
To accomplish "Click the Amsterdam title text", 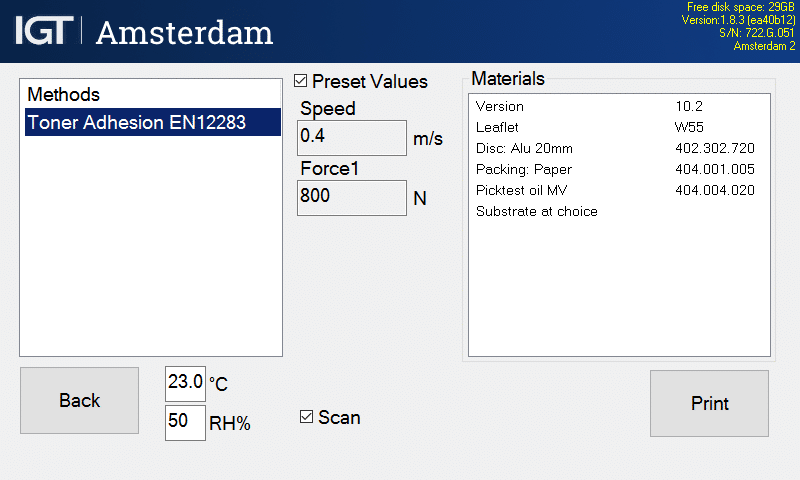I will [184, 32].
